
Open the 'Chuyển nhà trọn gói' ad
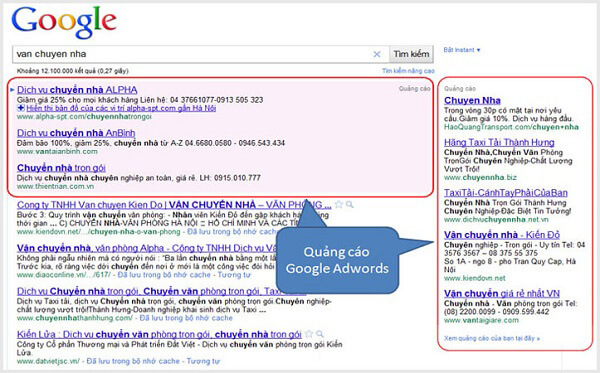pyautogui.click(x=61, y=168)
